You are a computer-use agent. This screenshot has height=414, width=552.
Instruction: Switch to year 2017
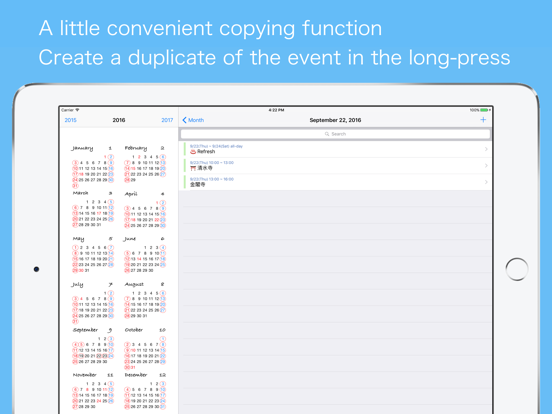167,120
